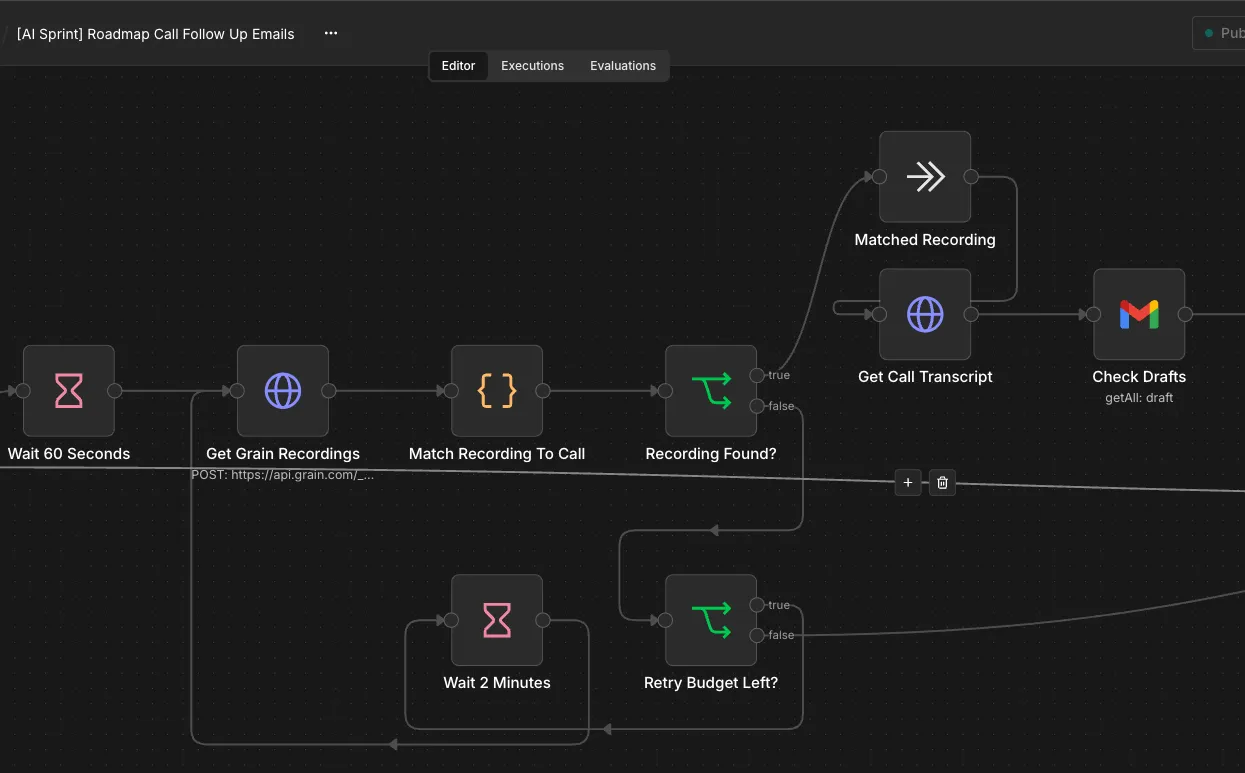Add node on connection with plus icon
Viewport: 1245px width, 773px height.
908,483
